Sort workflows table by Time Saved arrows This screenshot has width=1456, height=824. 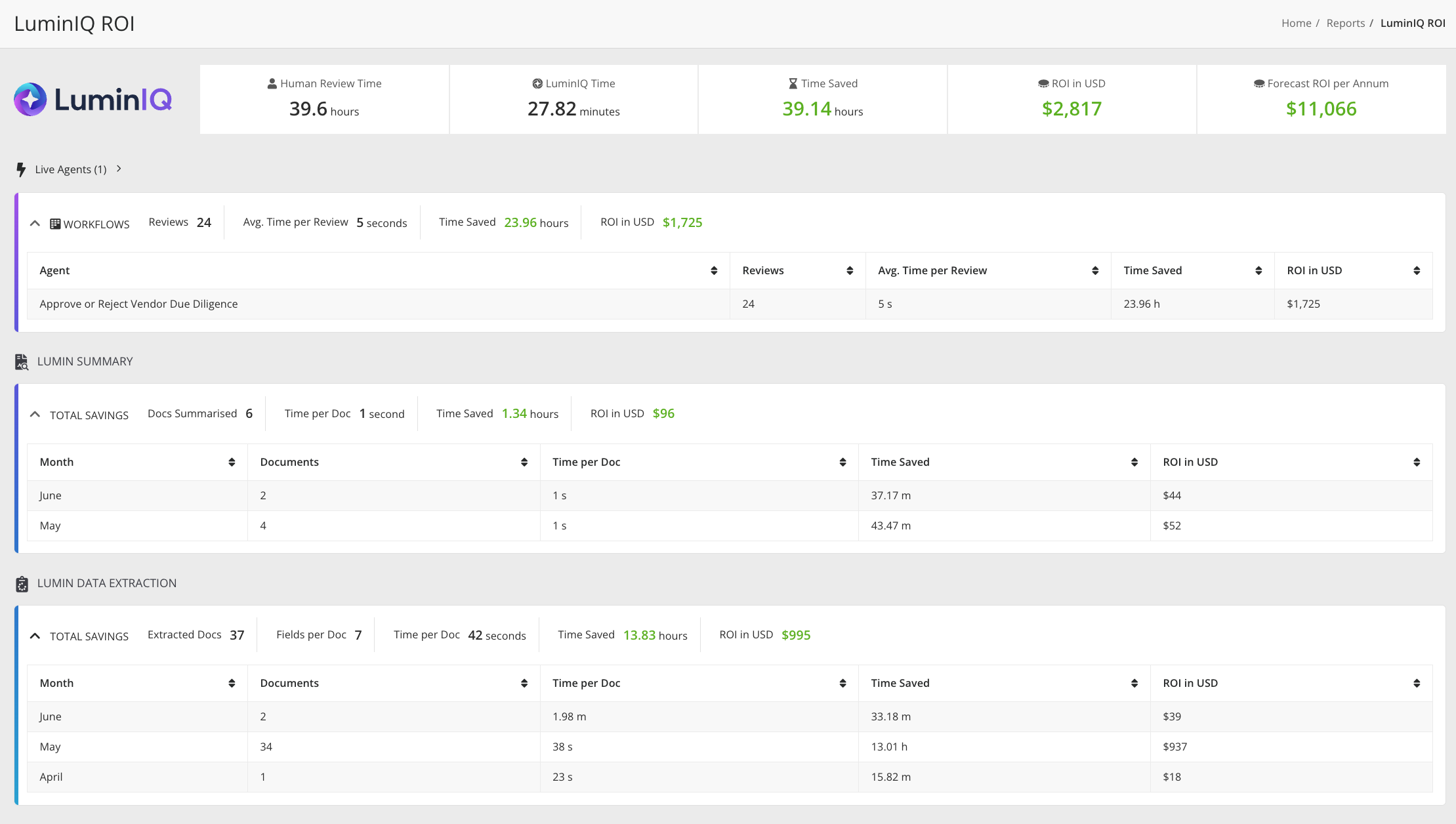pyautogui.click(x=1258, y=271)
